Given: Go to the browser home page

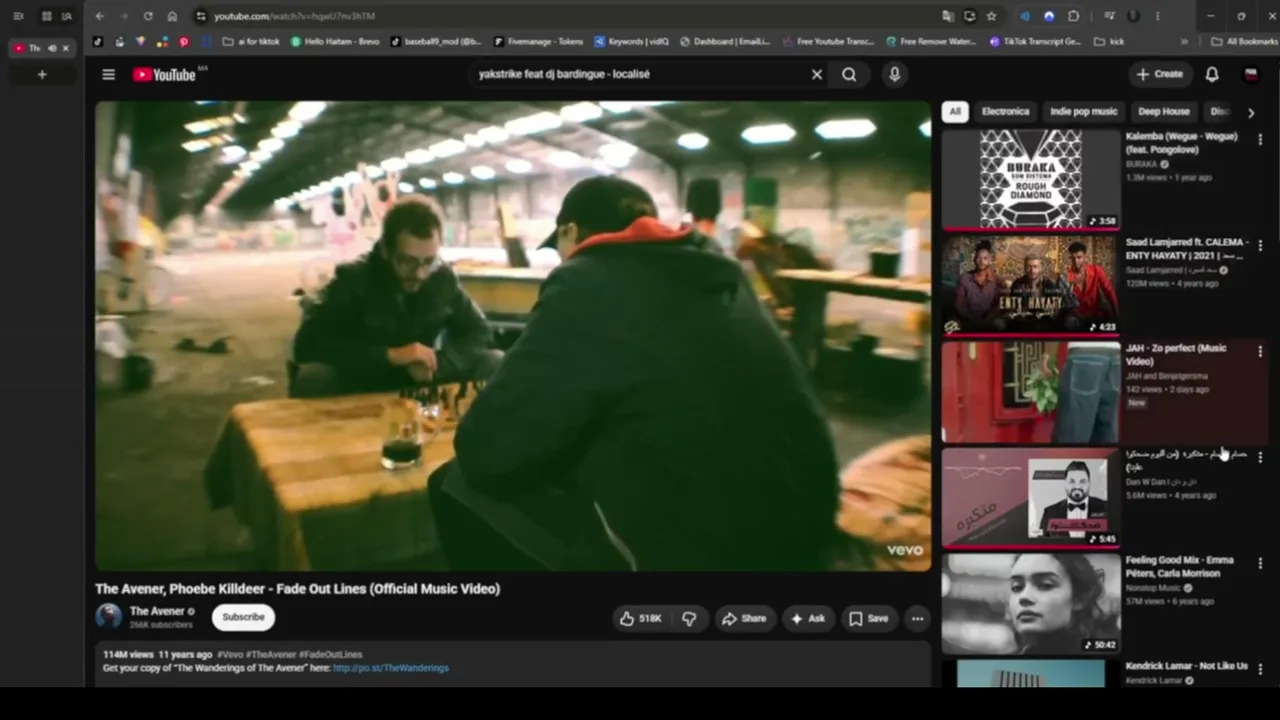Looking at the screenshot, I should pos(172,16).
